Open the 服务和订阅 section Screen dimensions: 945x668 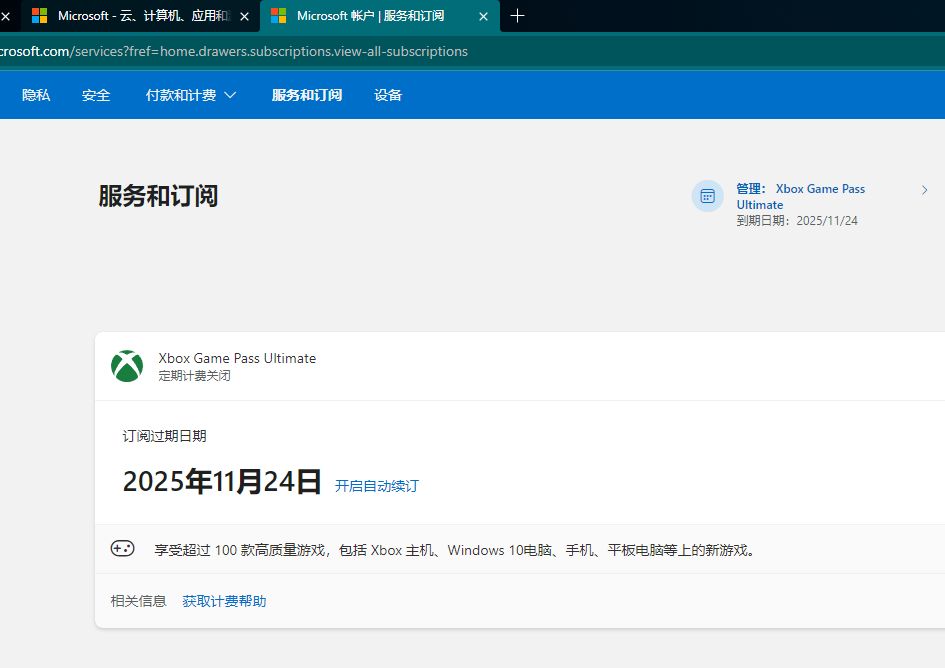click(306, 94)
